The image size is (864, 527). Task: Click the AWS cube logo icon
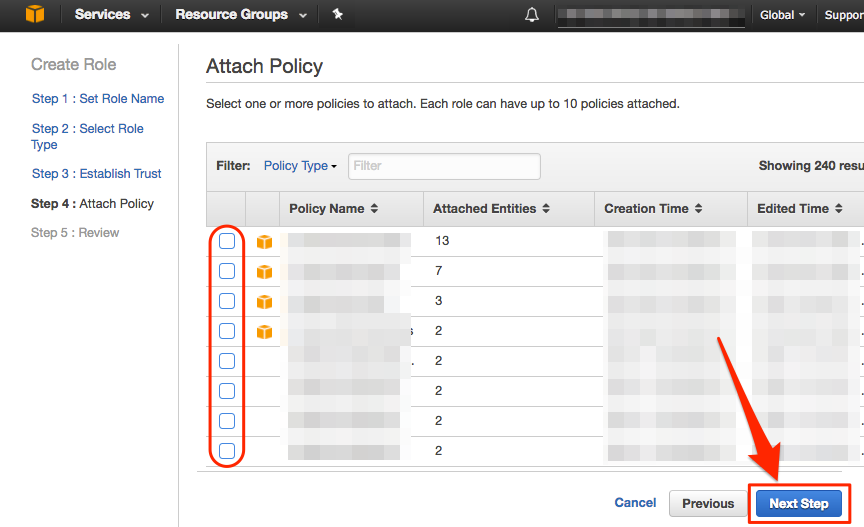(35, 15)
